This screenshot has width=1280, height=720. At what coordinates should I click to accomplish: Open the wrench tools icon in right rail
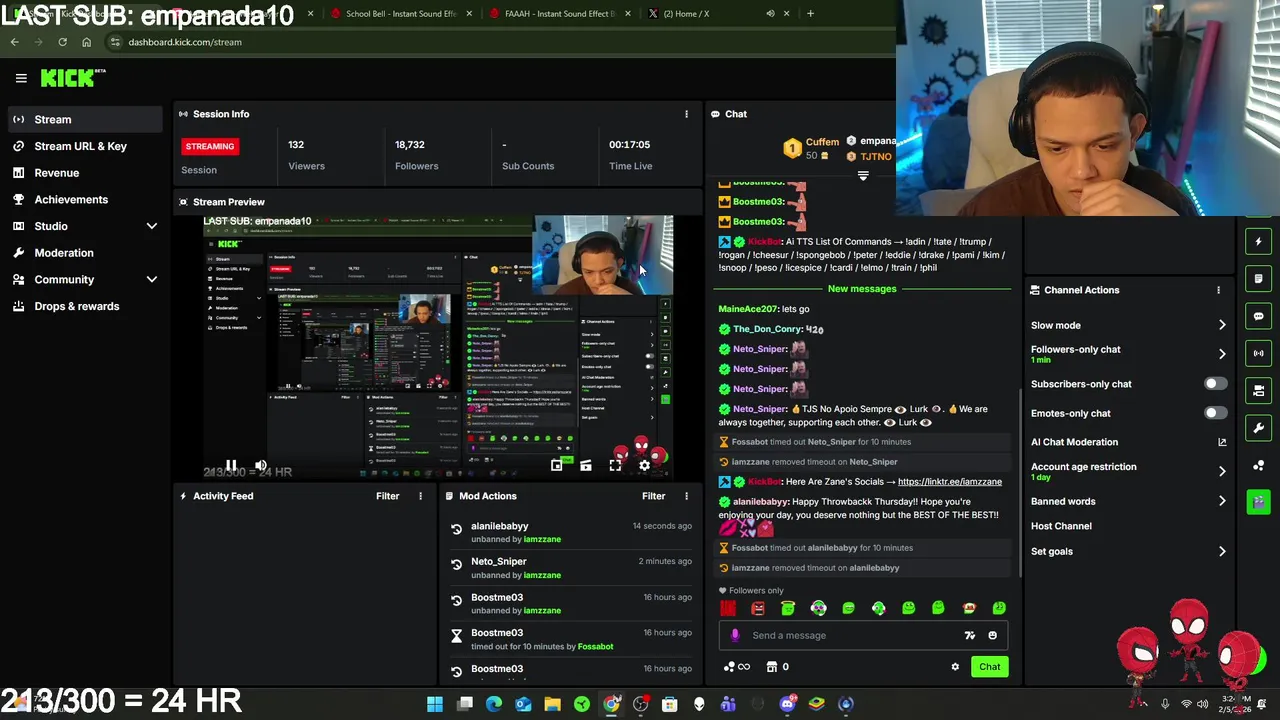click(x=1259, y=428)
